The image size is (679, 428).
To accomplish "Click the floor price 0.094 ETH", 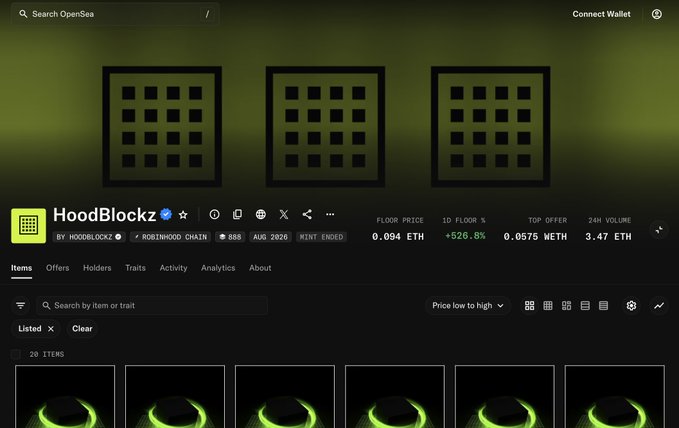I will click(x=398, y=237).
